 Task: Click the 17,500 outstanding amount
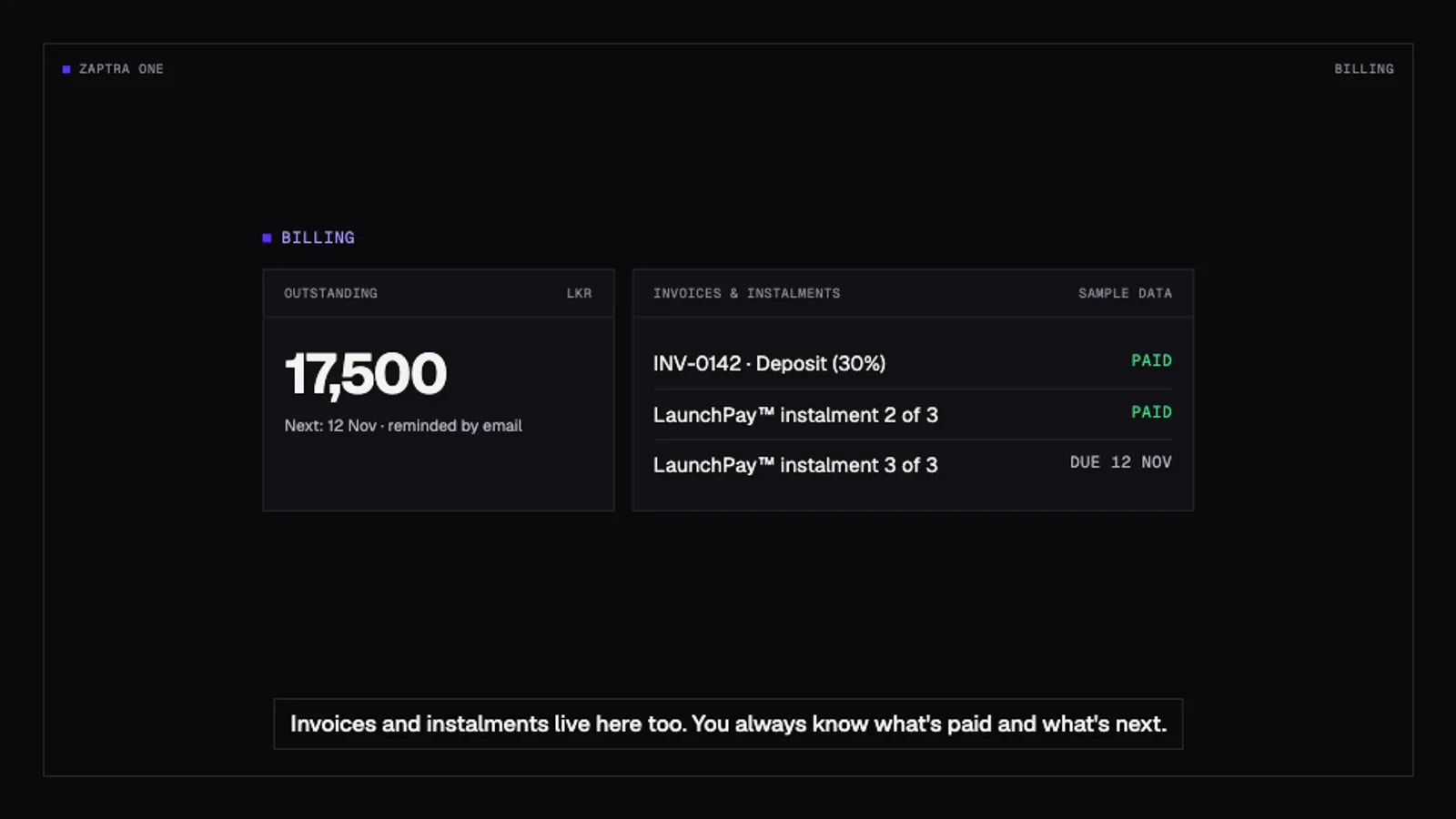[366, 374]
